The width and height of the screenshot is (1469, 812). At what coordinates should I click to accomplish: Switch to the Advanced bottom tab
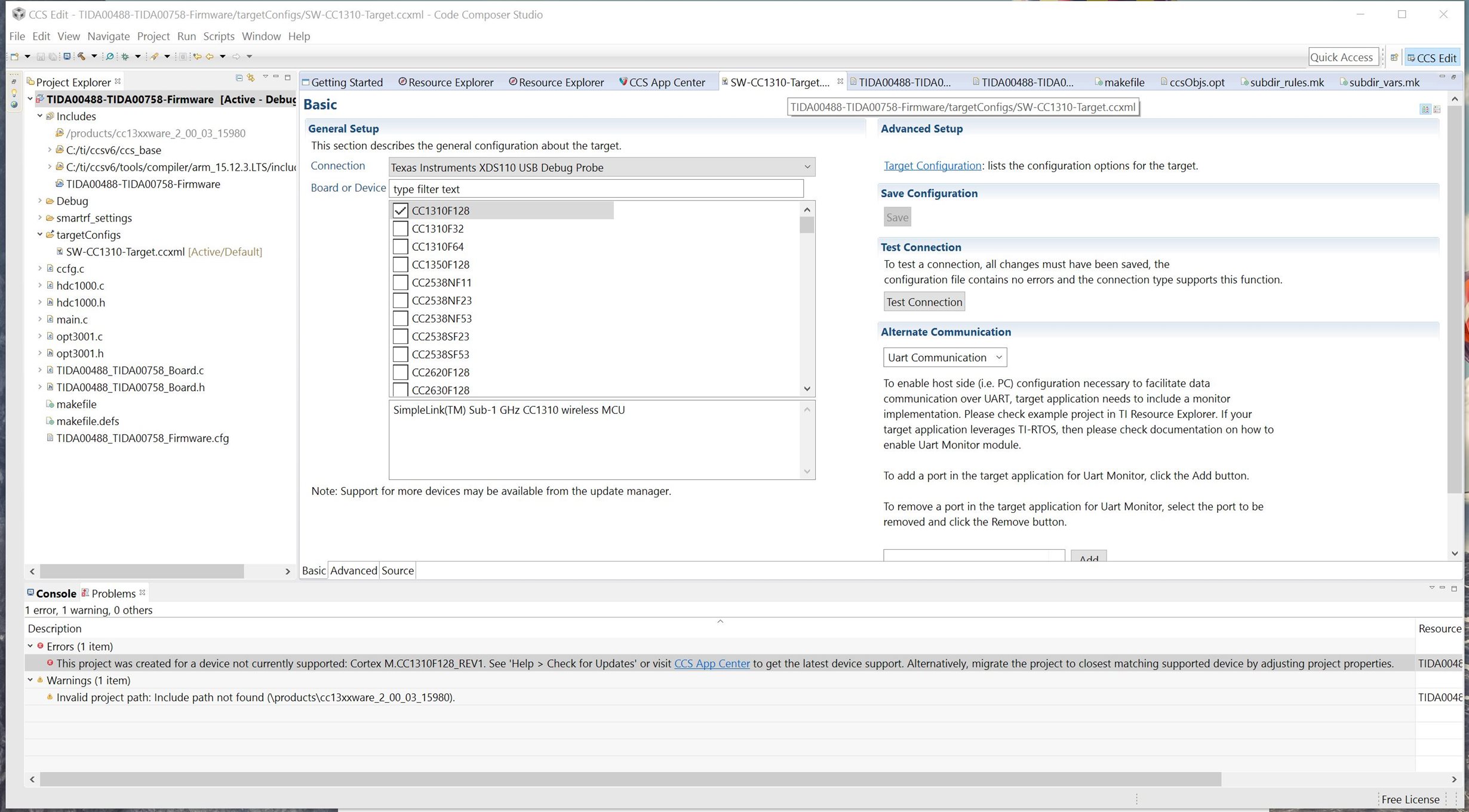[354, 570]
